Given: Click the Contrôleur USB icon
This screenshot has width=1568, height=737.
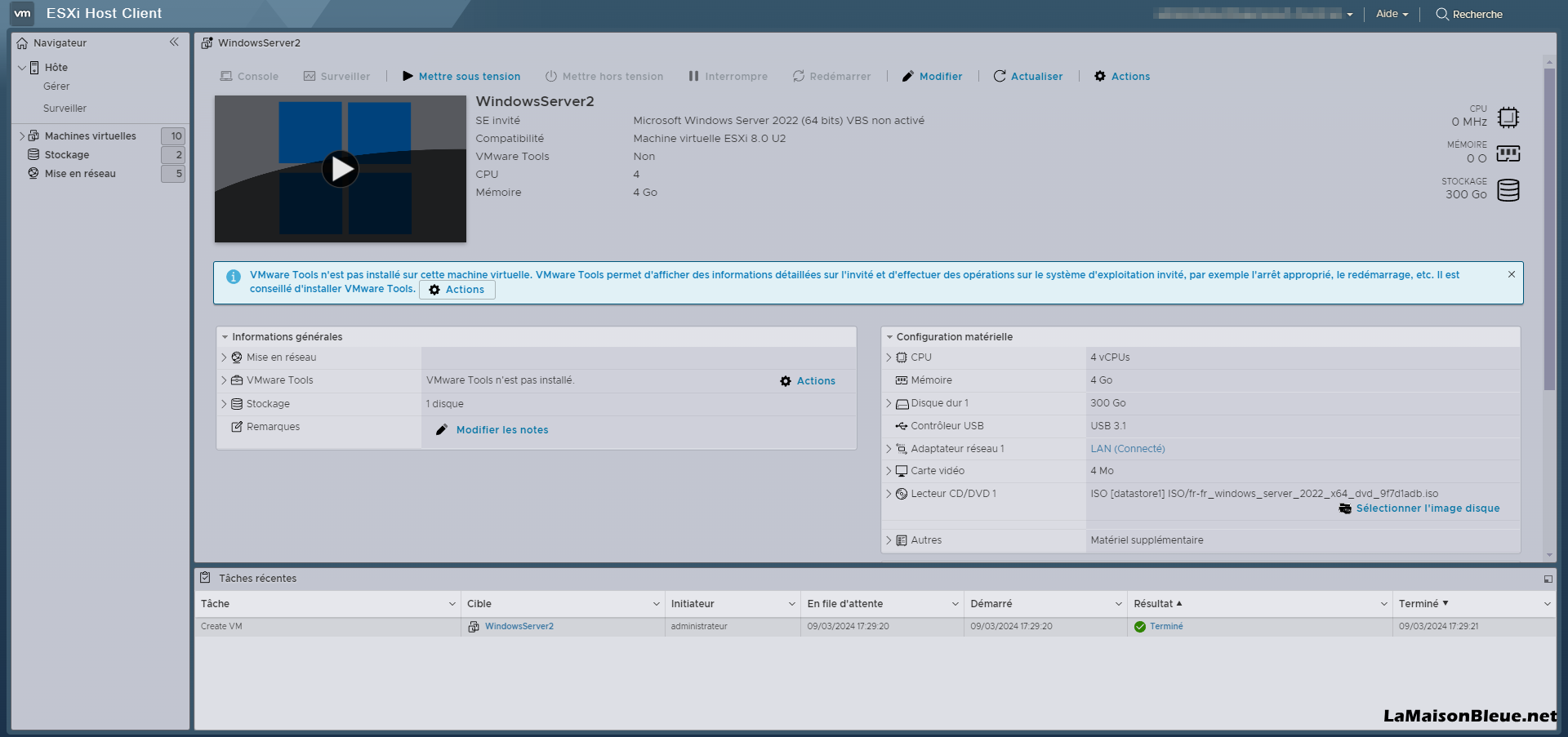Looking at the screenshot, I should click(902, 426).
